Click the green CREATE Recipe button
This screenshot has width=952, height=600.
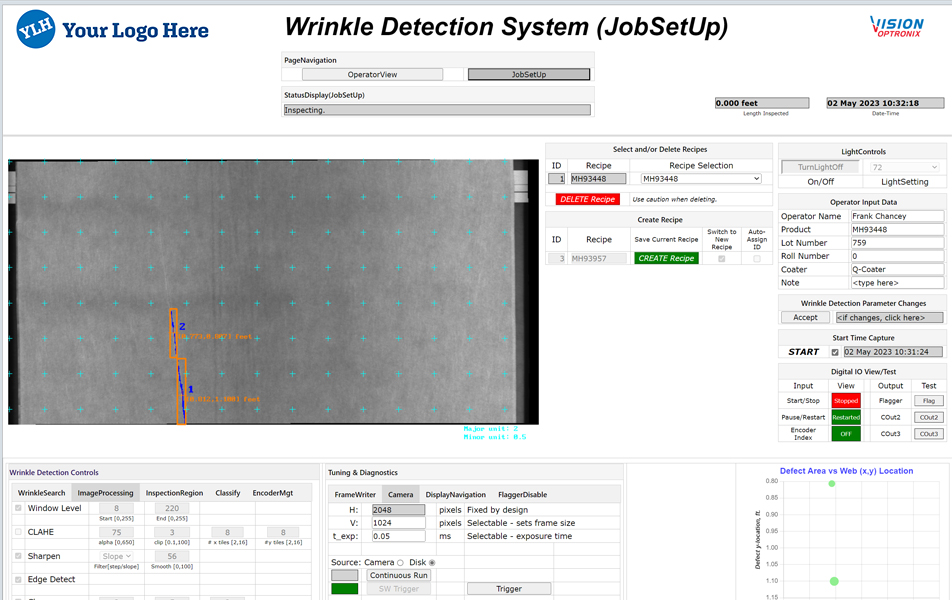(666, 258)
